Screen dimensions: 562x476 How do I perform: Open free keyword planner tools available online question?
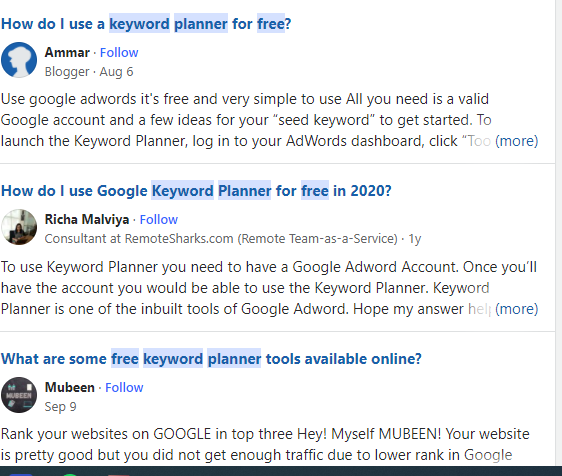tap(211, 359)
